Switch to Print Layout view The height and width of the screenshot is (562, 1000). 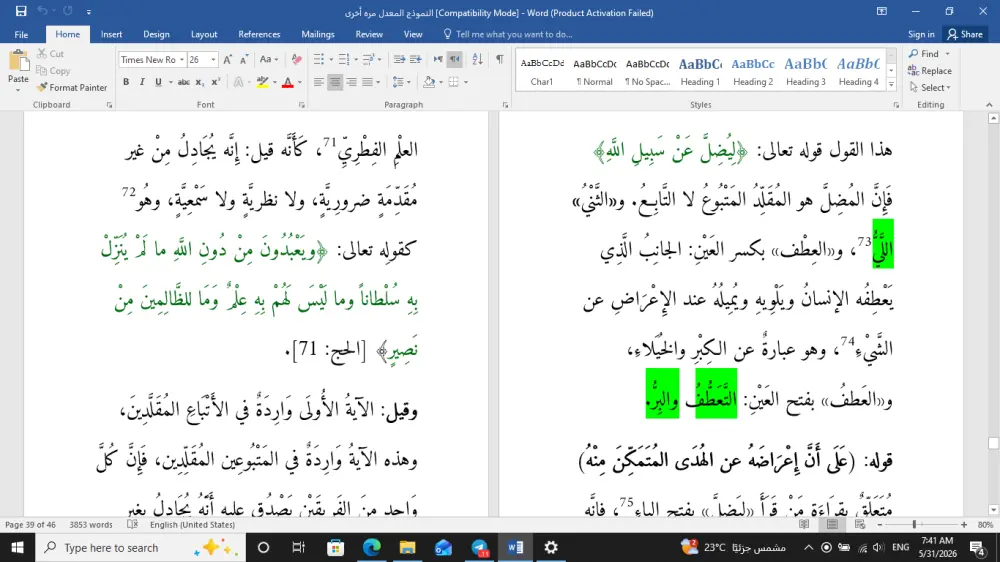[x=832, y=524]
